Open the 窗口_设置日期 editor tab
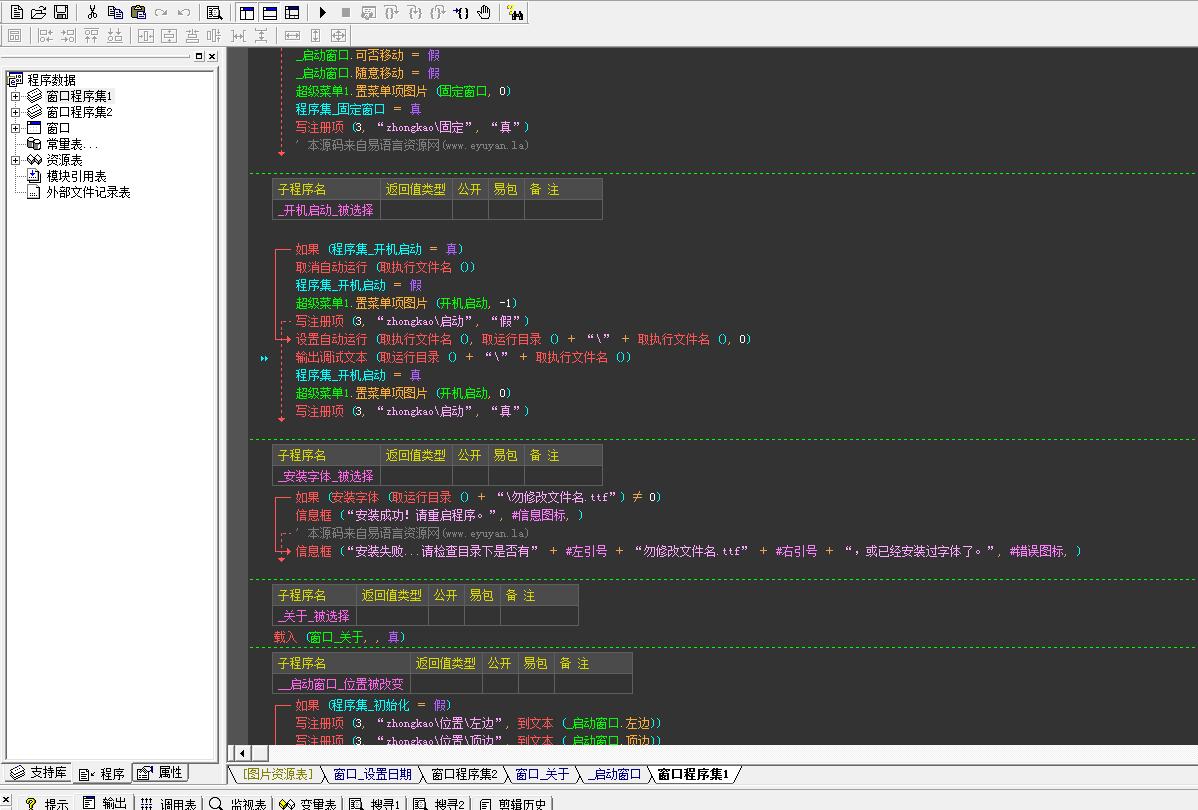 [372, 774]
